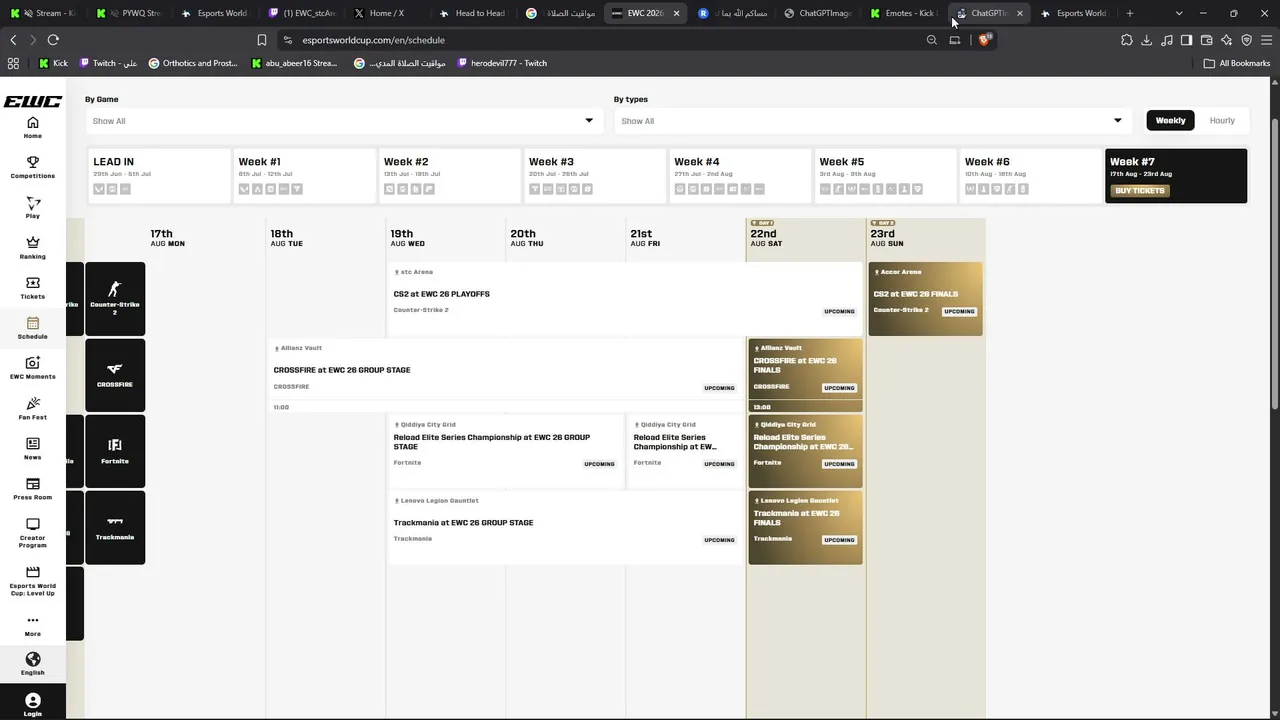This screenshot has width=1280, height=720.
Task: Go back in browser history
Action: [x=13, y=40]
